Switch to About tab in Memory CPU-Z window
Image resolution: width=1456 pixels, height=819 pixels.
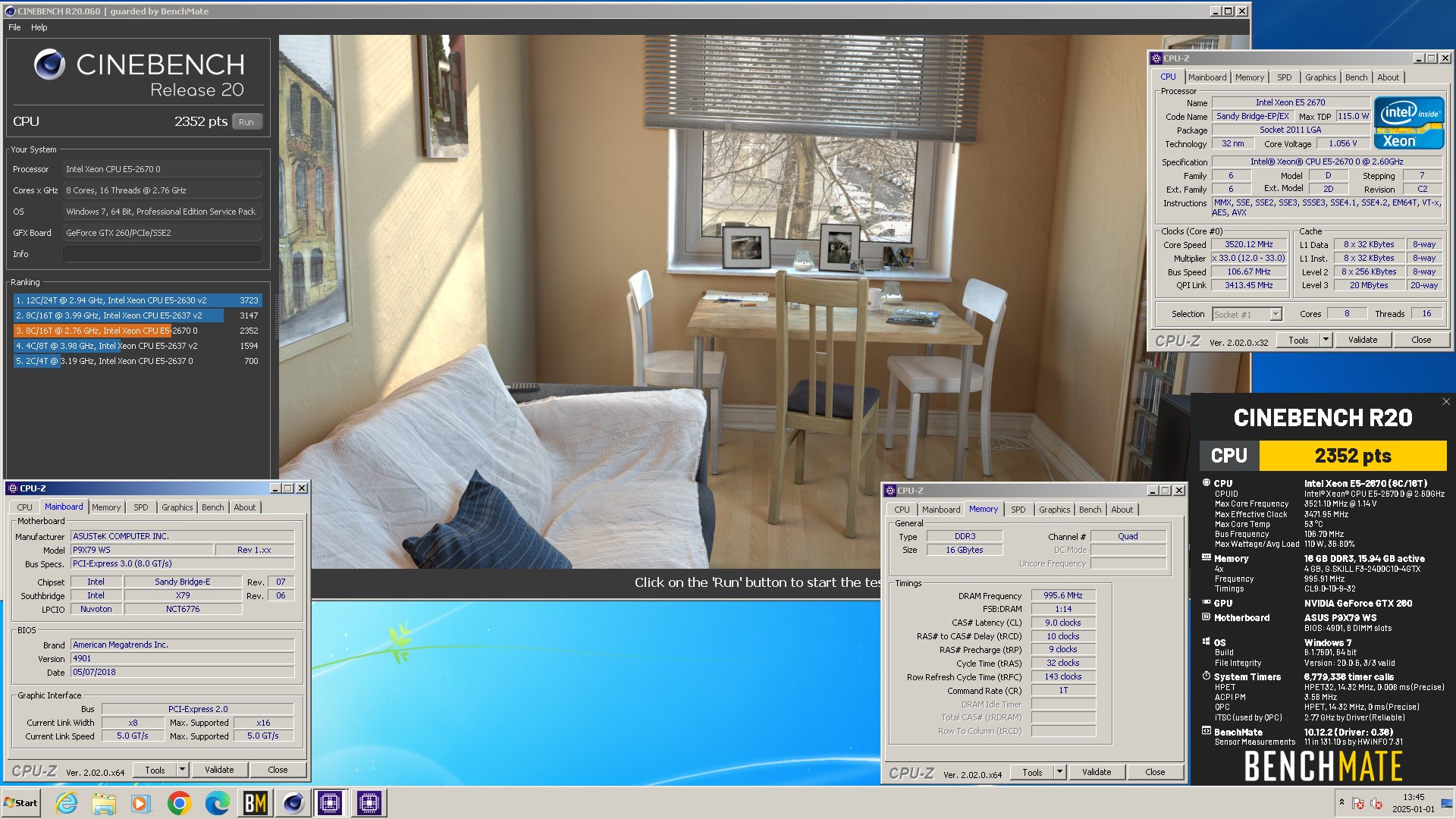[x=1122, y=510]
